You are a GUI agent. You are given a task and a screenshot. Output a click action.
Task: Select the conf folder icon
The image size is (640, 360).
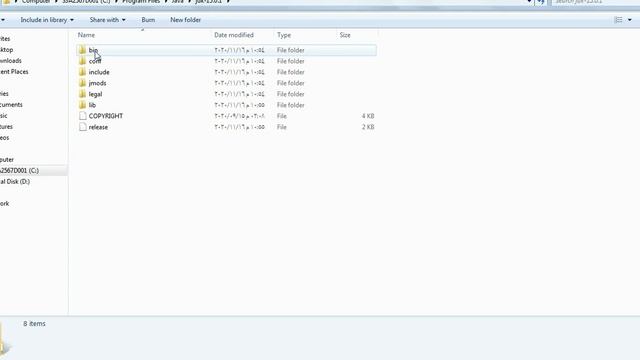pyautogui.click(x=82, y=61)
